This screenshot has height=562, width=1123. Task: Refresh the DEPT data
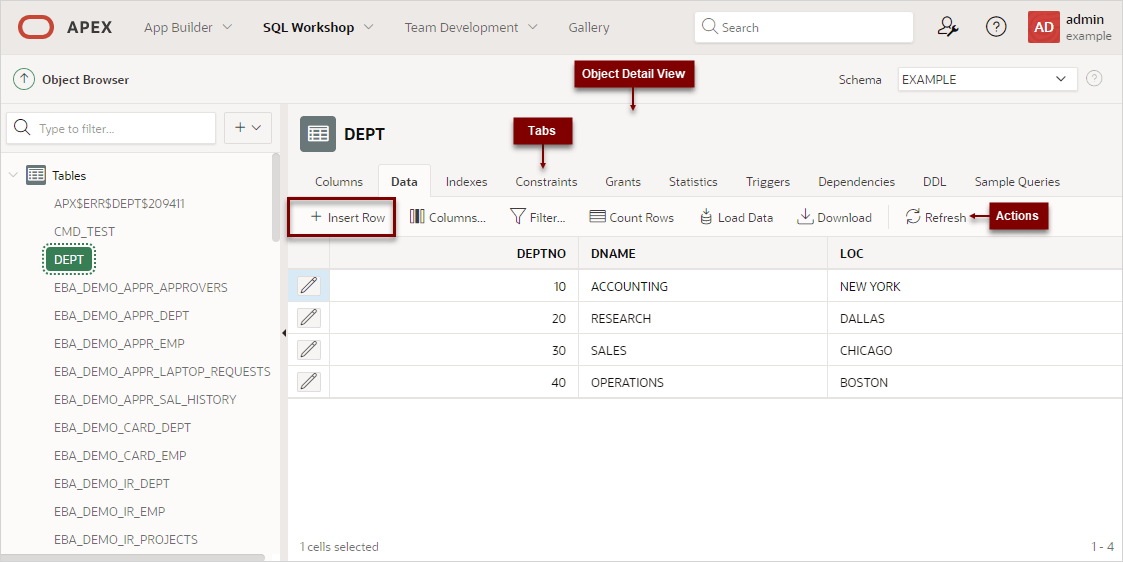point(935,217)
